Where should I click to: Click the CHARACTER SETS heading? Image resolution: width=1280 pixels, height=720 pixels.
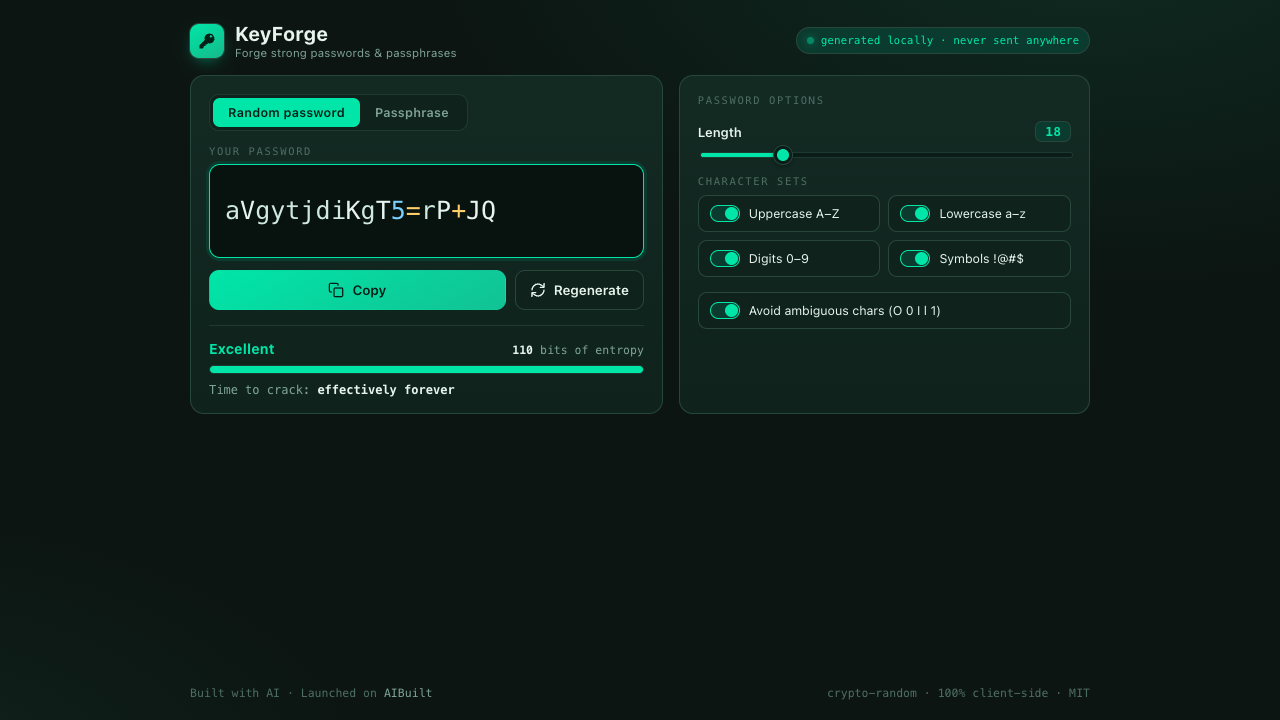[x=753, y=182]
